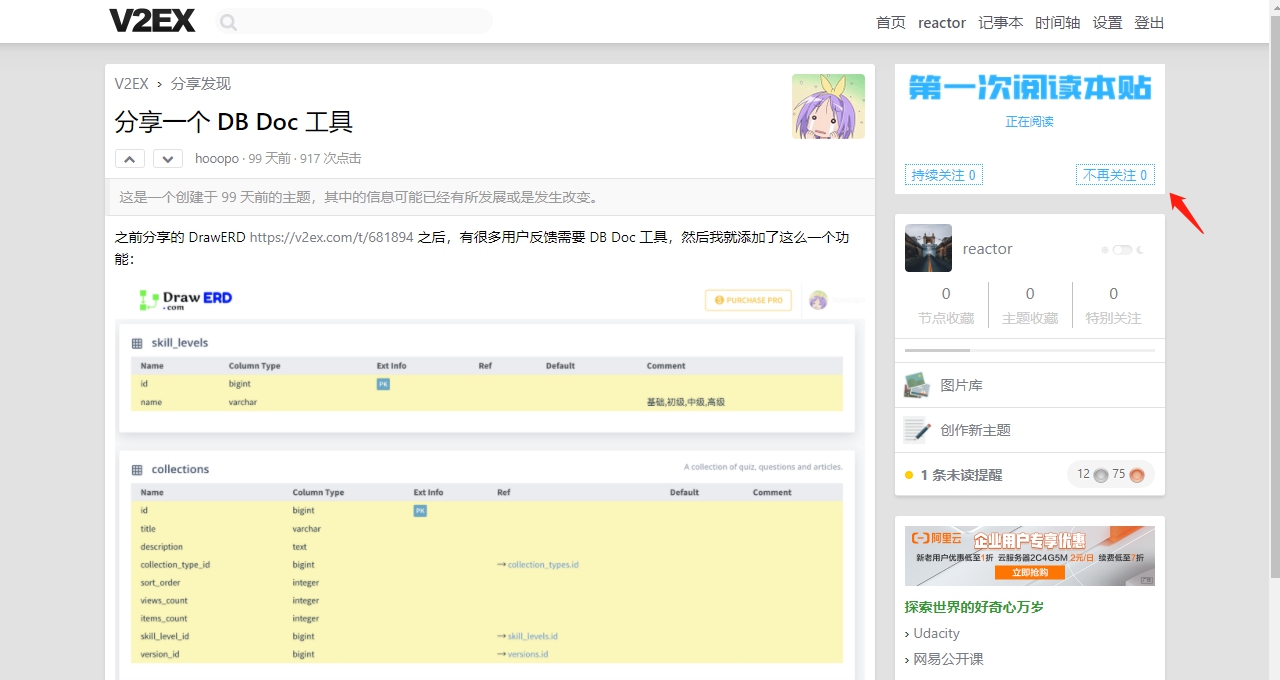
Task: Click the V2EX logo
Action: pos(152,20)
